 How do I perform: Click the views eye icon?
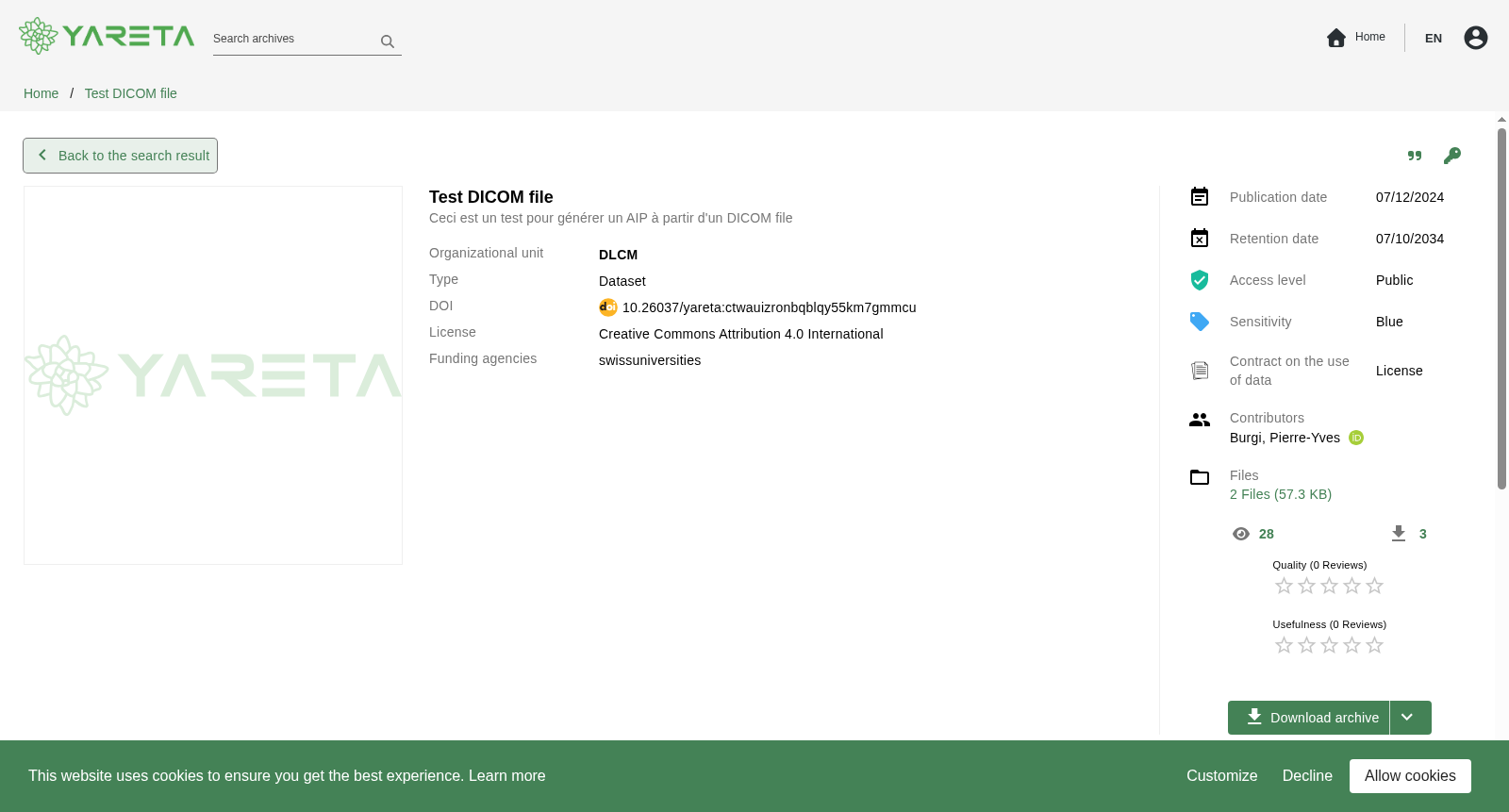click(x=1241, y=534)
